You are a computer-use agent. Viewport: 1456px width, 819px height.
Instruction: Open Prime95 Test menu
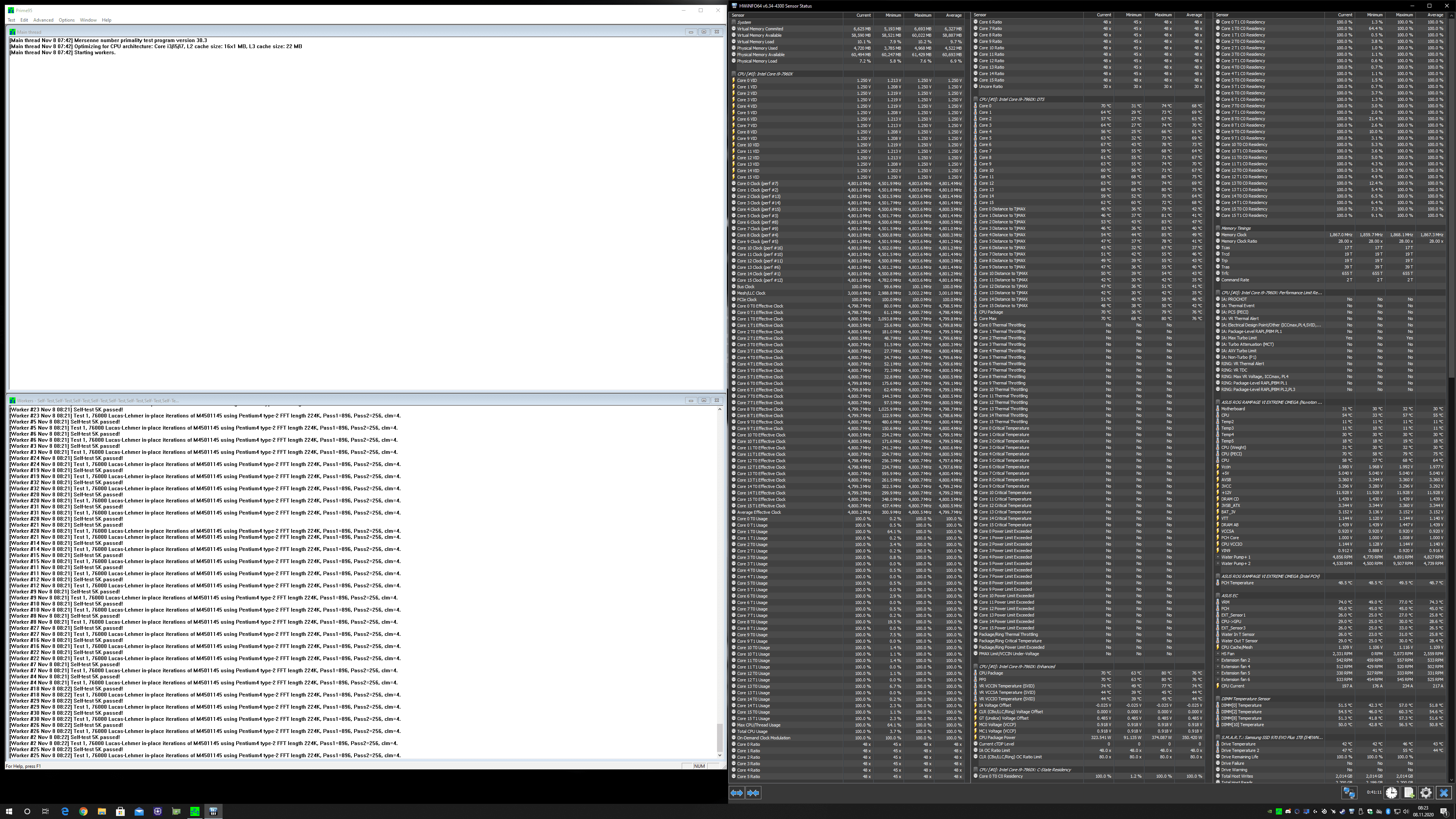[11, 20]
